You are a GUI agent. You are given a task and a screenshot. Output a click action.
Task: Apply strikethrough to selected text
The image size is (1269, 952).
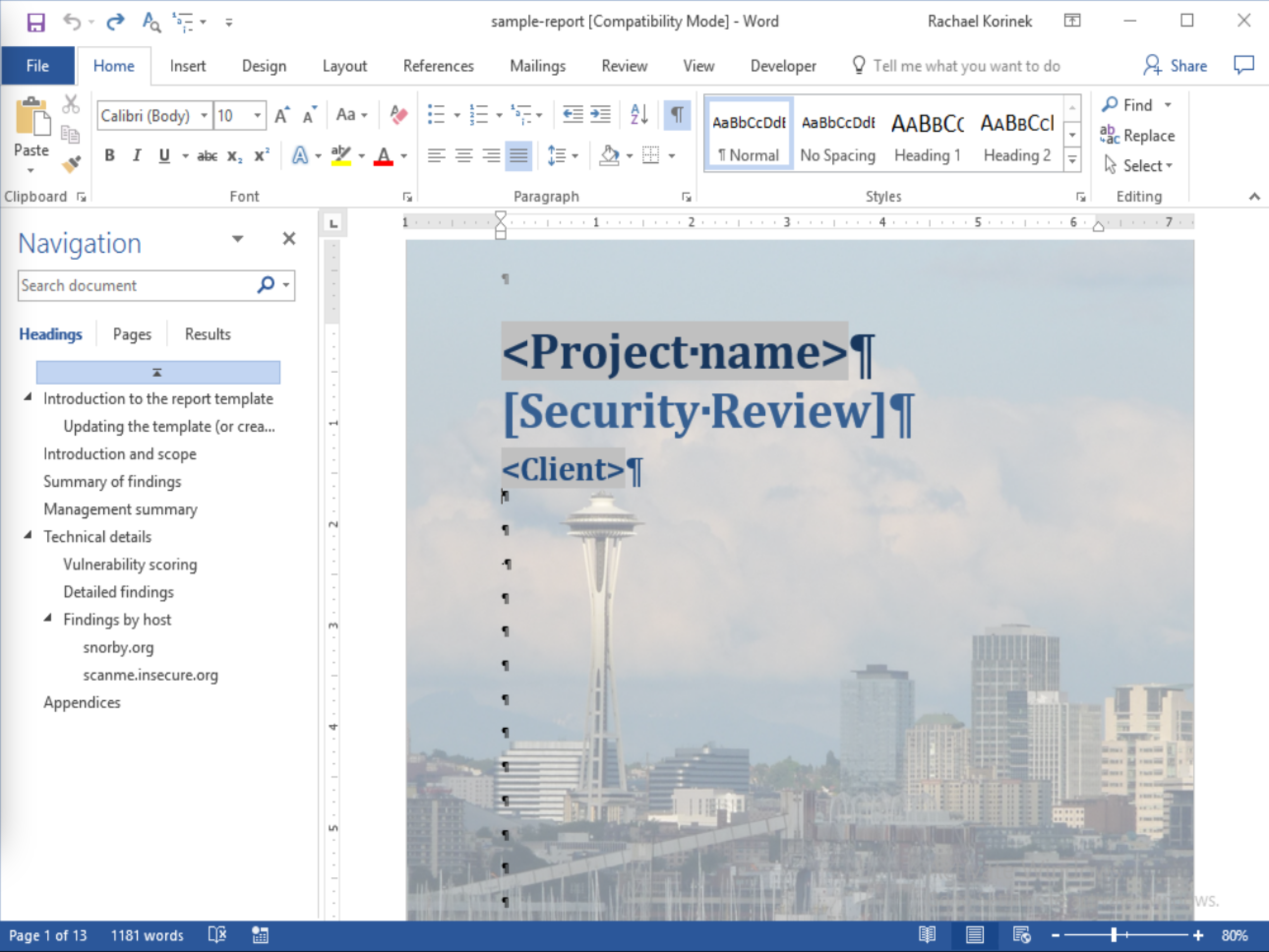(x=207, y=155)
